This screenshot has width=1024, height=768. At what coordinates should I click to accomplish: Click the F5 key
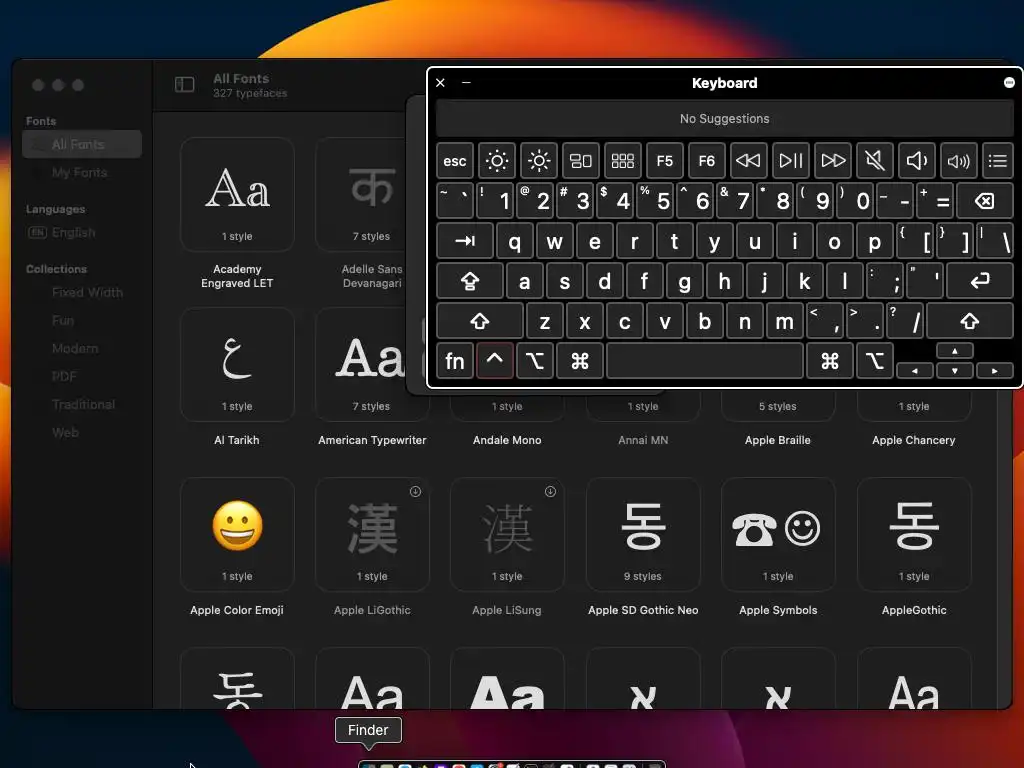(664, 161)
